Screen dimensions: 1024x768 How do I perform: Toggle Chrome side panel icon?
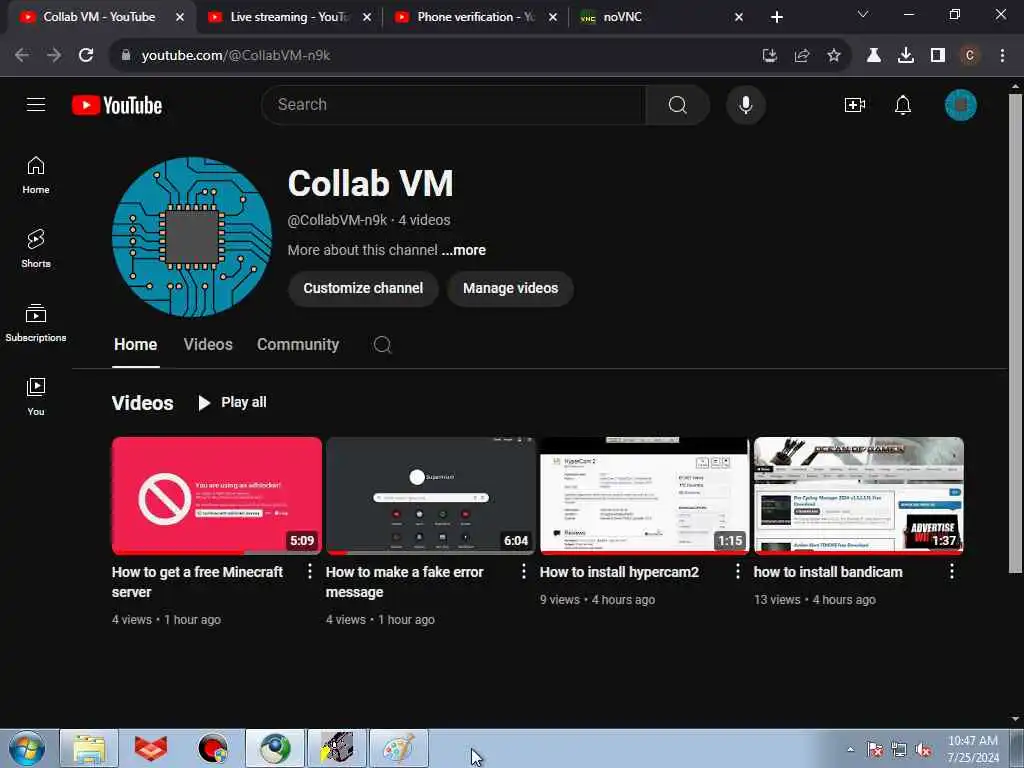click(x=938, y=55)
